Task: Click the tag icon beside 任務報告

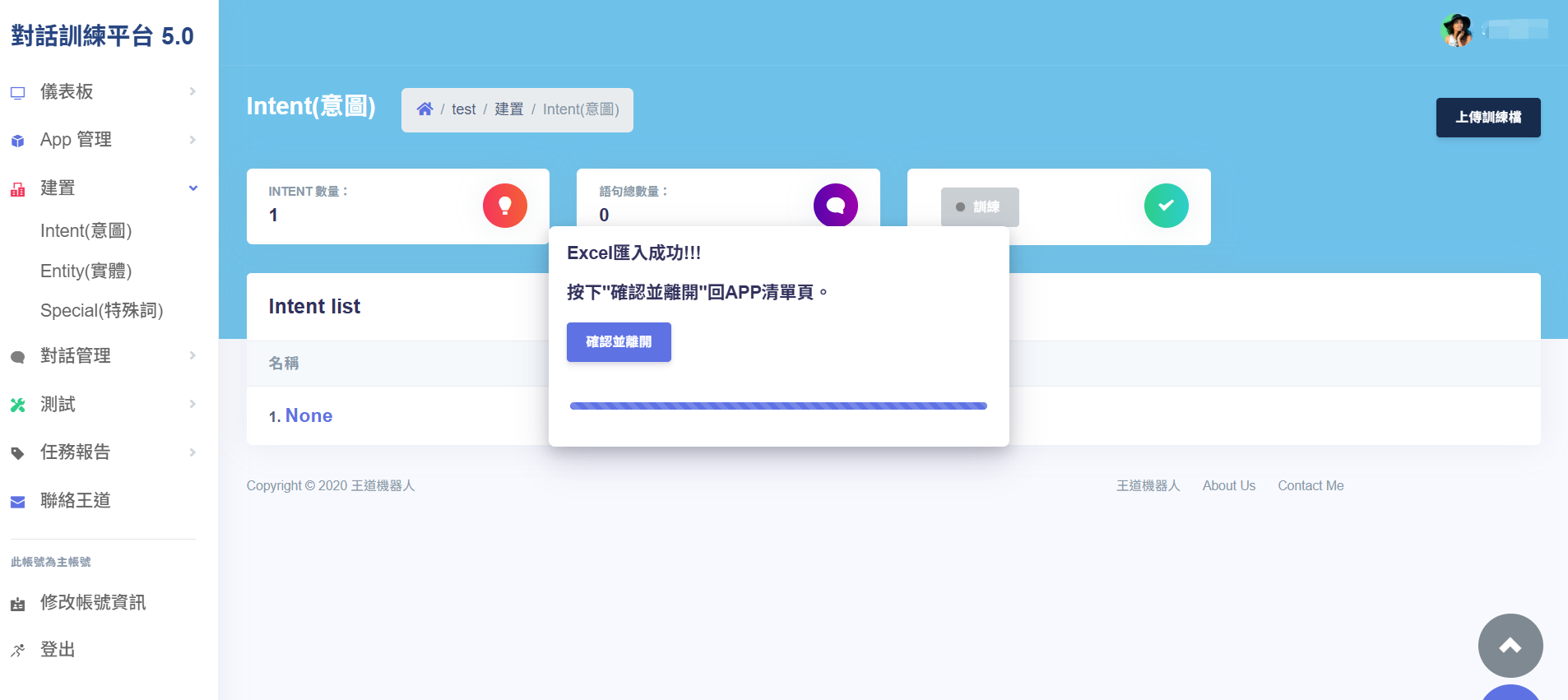Action: pyautogui.click(x=17, y=453)
